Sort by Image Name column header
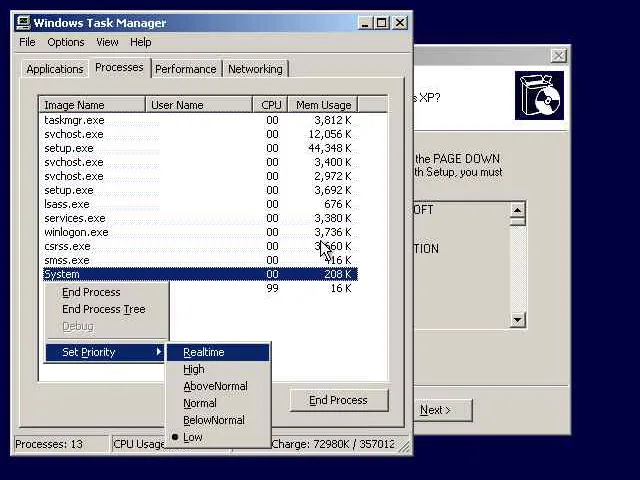Viewport: 640px width, 480px height. click(x=92, y=105)
